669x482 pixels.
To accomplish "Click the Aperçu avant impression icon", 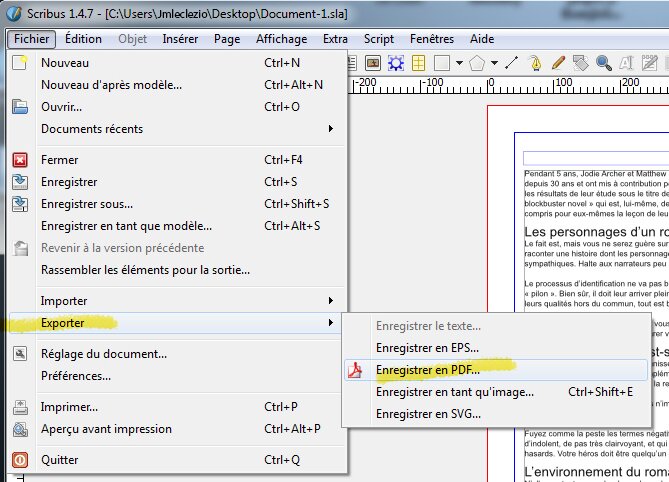I will point(20,429).
